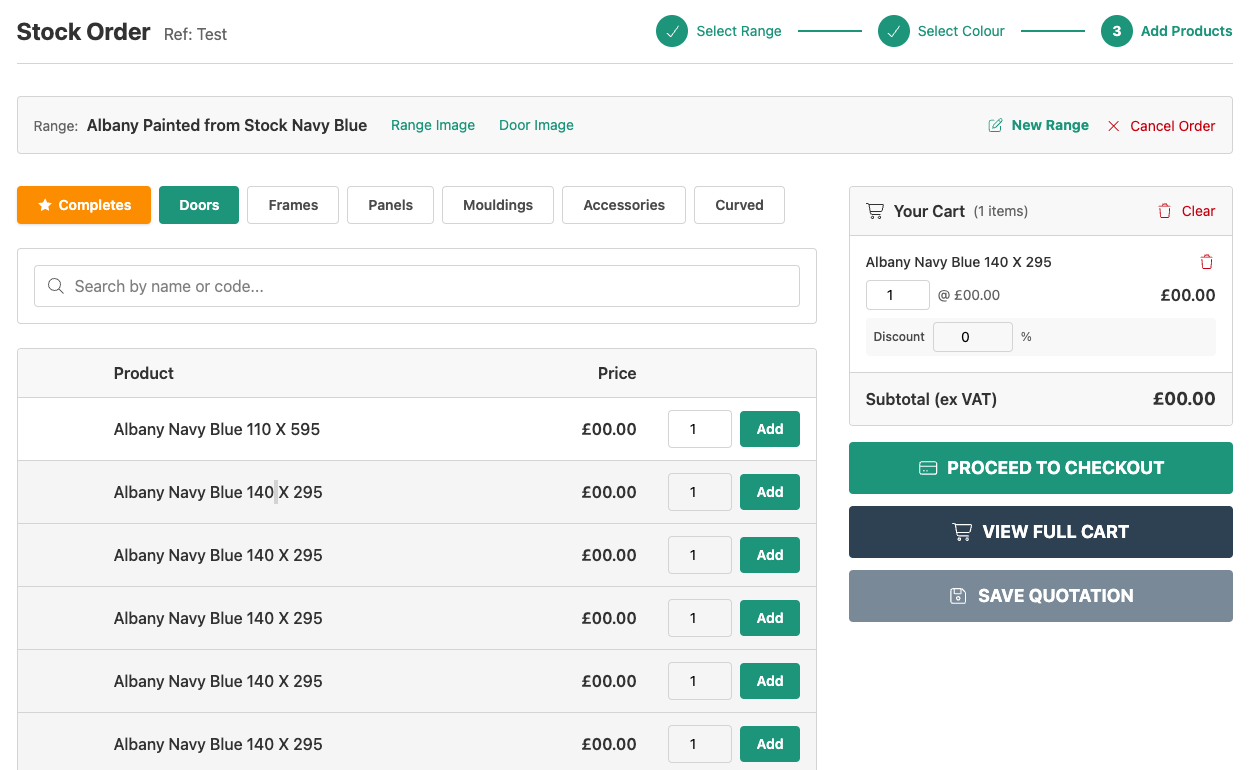Click the Discount percentage field

tap(973, 337)
